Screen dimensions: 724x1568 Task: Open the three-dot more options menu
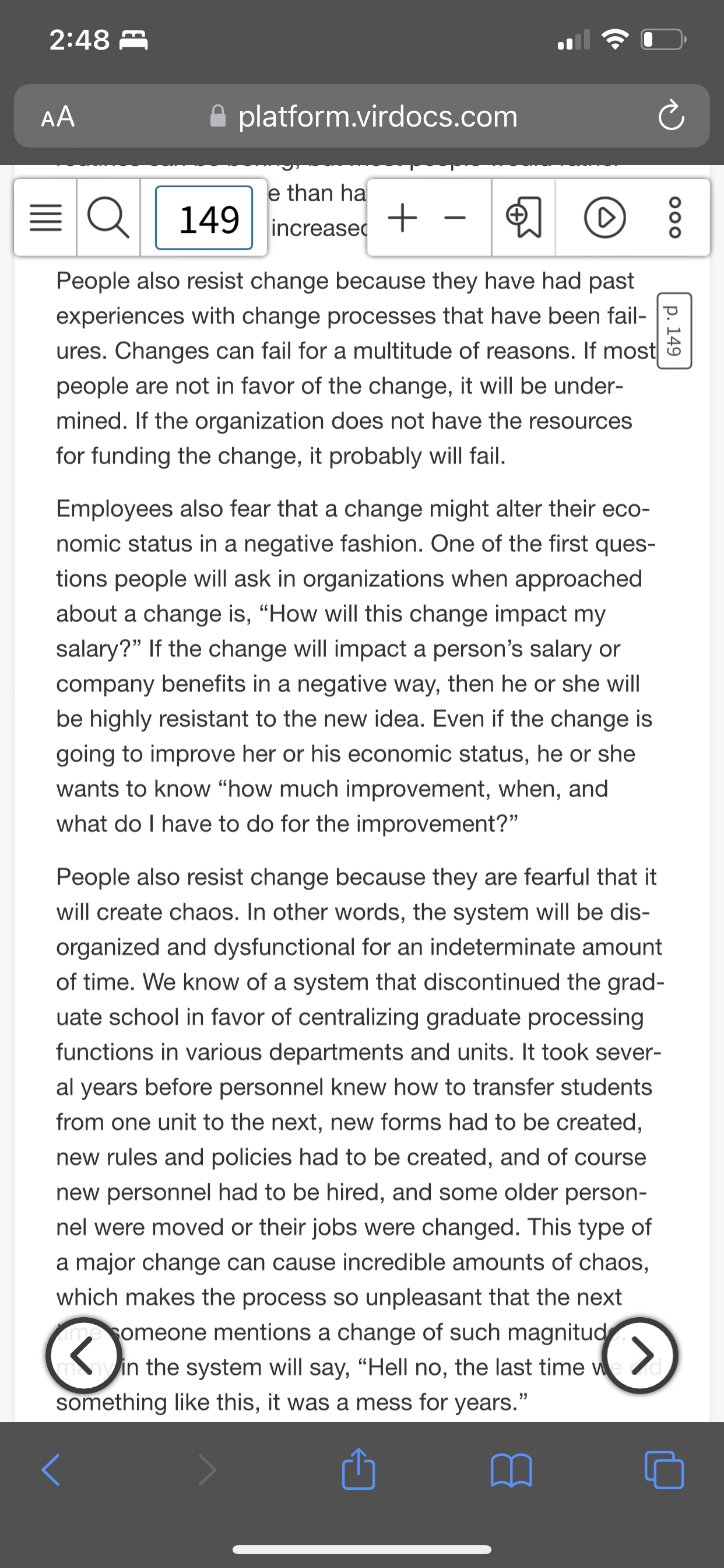[x=676, y=218]
